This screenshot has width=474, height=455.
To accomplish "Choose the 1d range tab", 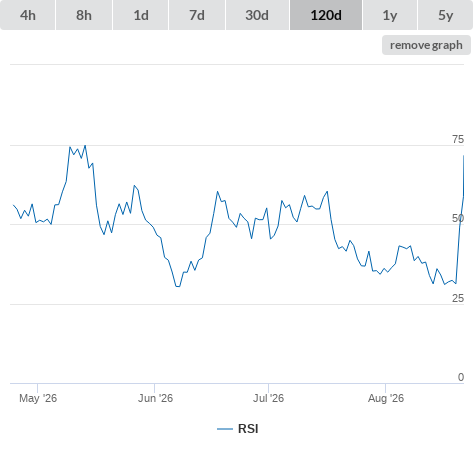I will (141, 15).
